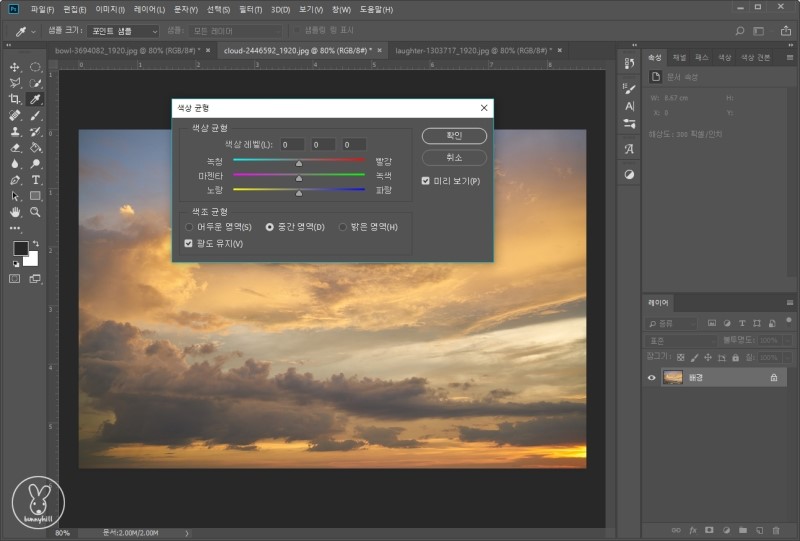
Task: Open the layer kind filter dropdown
Action: (673, 323)
